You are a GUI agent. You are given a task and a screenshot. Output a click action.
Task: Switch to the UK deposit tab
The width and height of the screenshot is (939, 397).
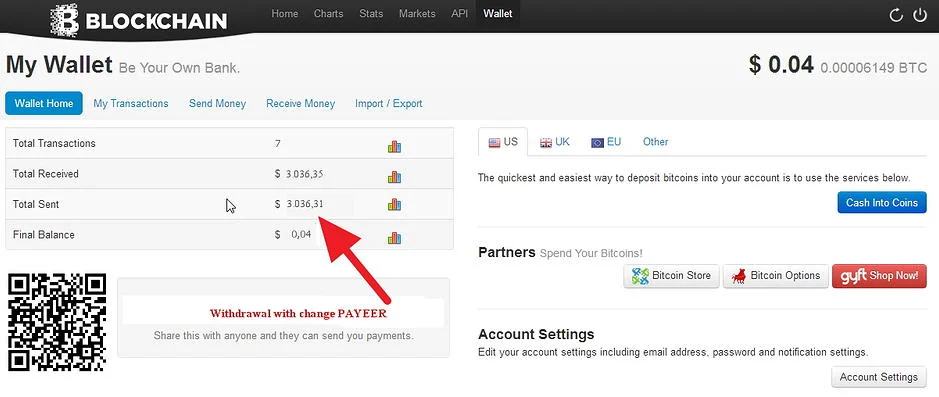[555, 142]
